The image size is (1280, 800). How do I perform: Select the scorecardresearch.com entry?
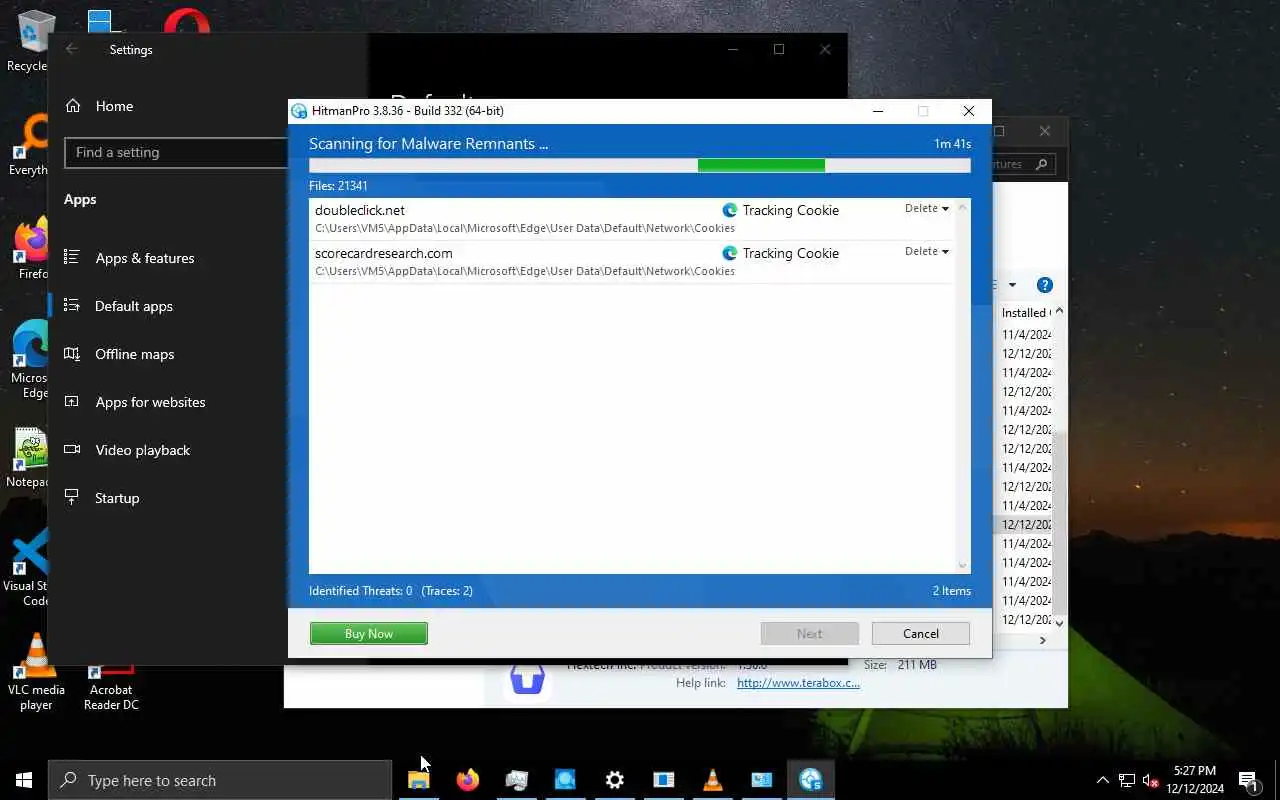pyautogui.click(x=632, y=261)
